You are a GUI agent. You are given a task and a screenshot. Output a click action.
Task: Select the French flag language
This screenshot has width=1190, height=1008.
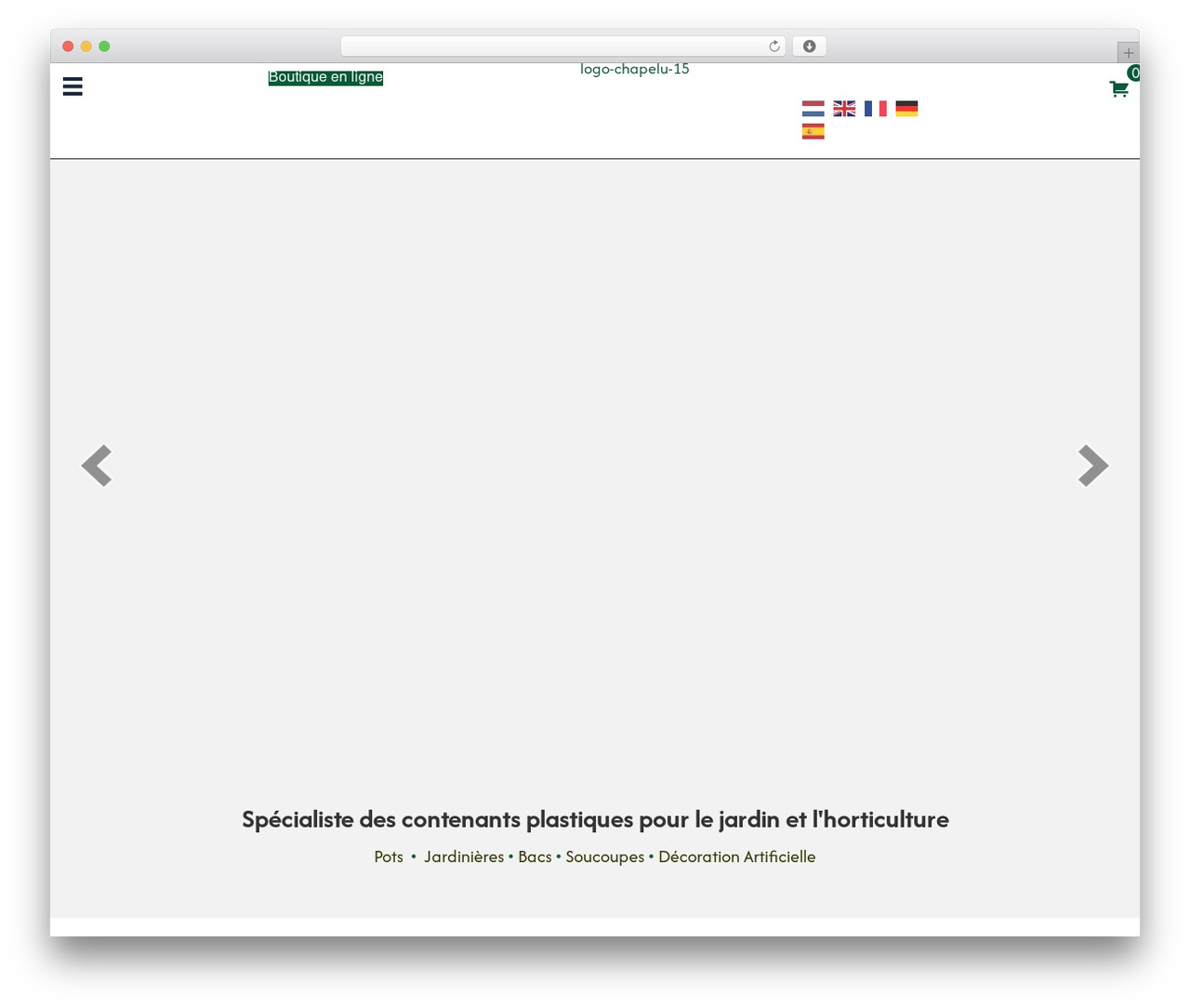coord(876,109)
